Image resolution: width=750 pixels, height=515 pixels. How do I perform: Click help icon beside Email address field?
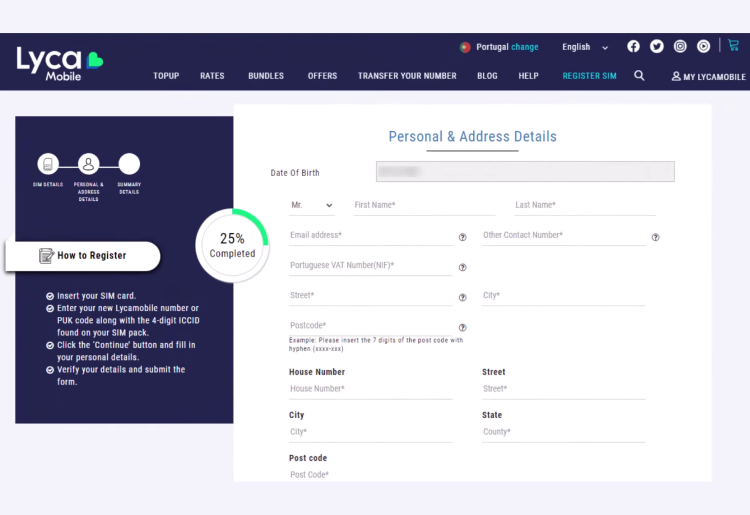[462, 237]
